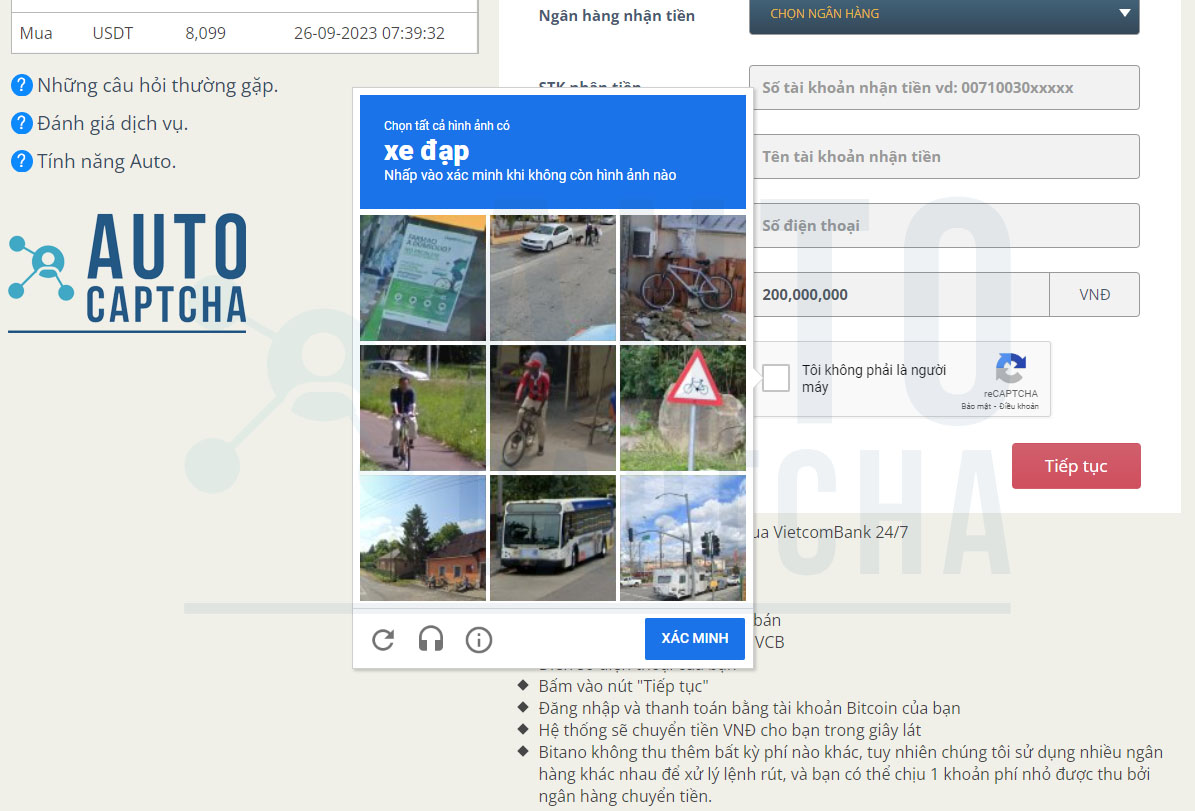Open Những câu hỏi thường gặp link
This screenshot has width=1195, height=811.
point(158,85)
